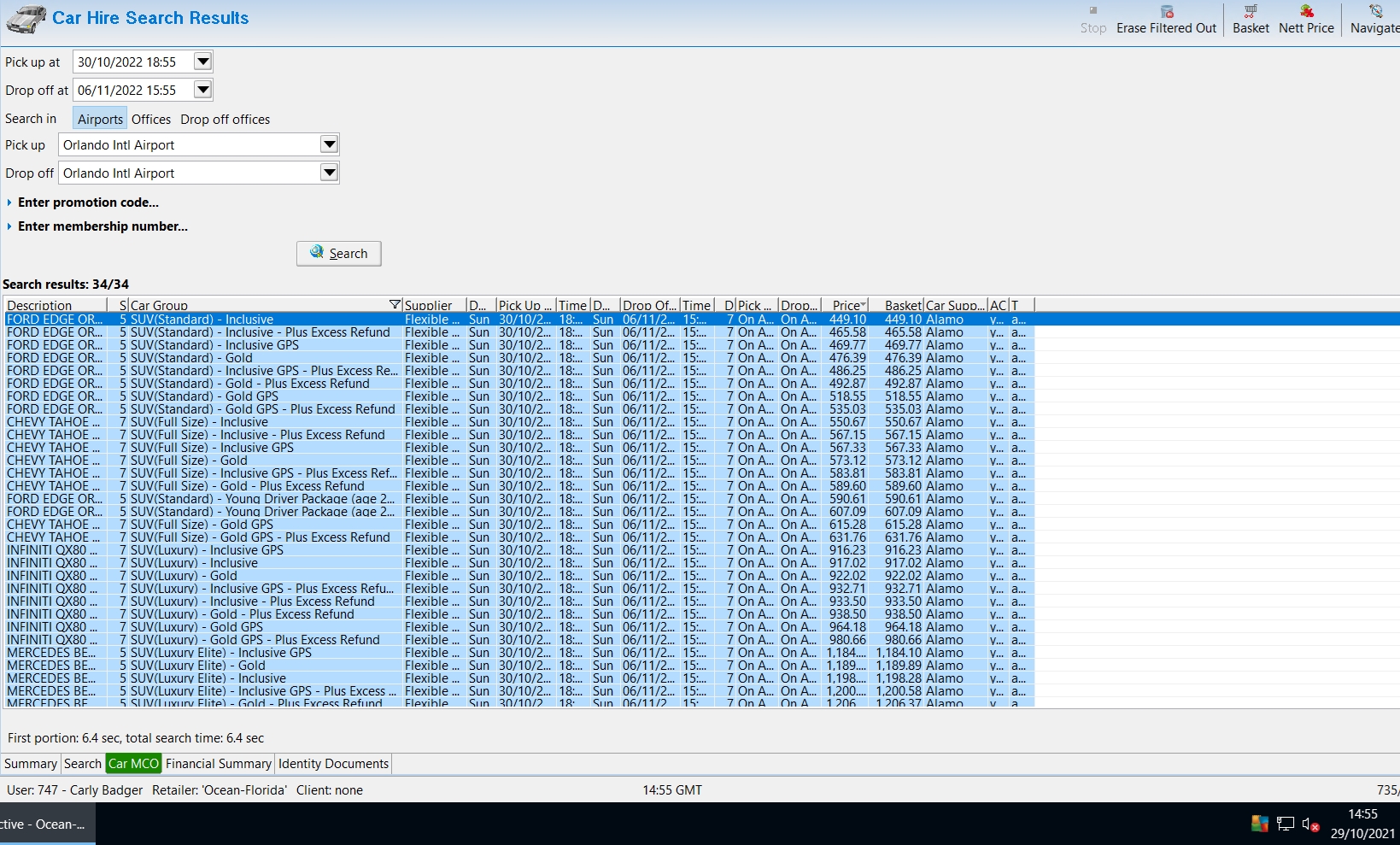Sort by the Supplier column header
Image resolution: width=1400 pixels, height=845 pixels.
[x=434, y=305]
